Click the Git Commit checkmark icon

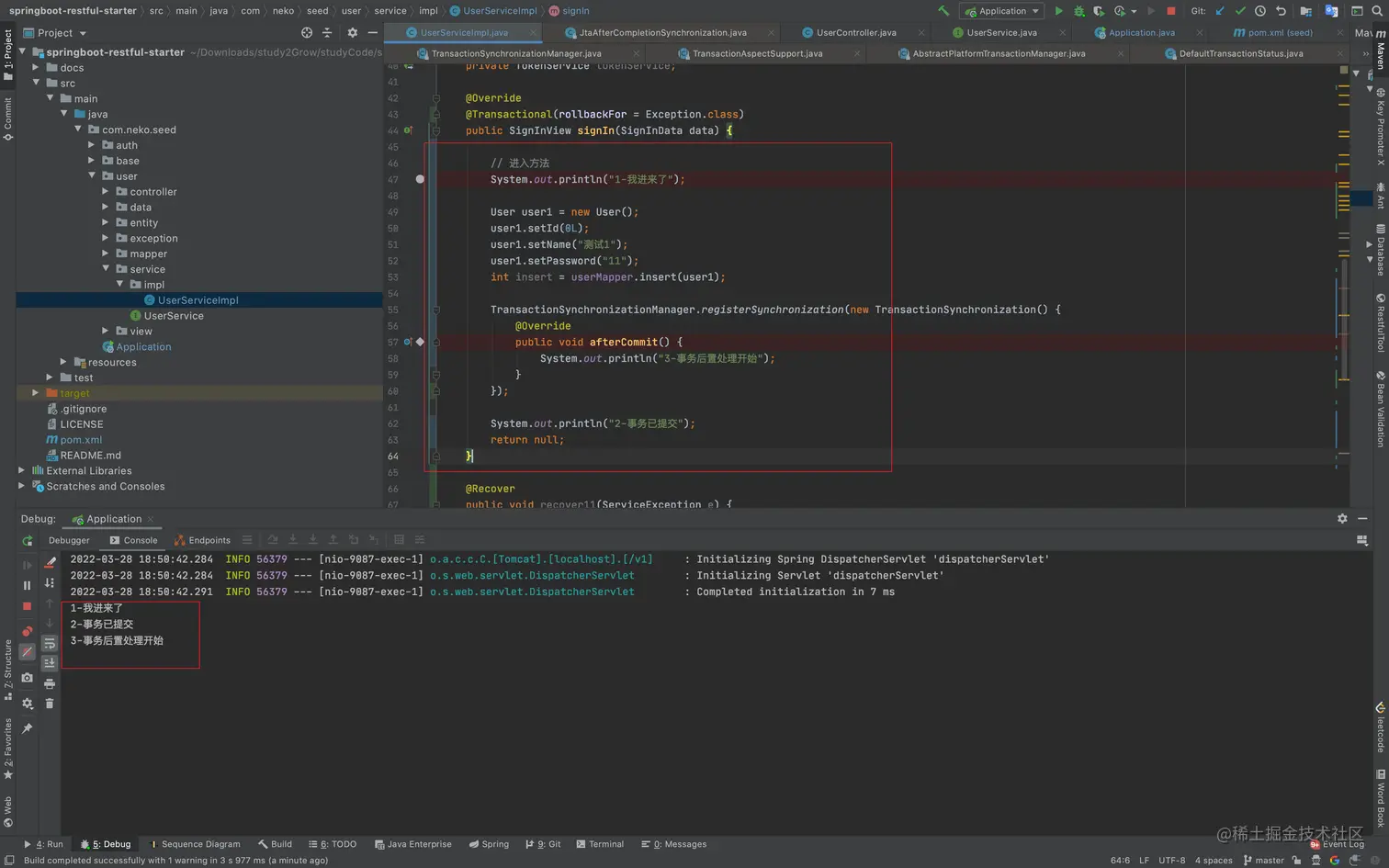pyautogui.click(x=1240, y=11)
